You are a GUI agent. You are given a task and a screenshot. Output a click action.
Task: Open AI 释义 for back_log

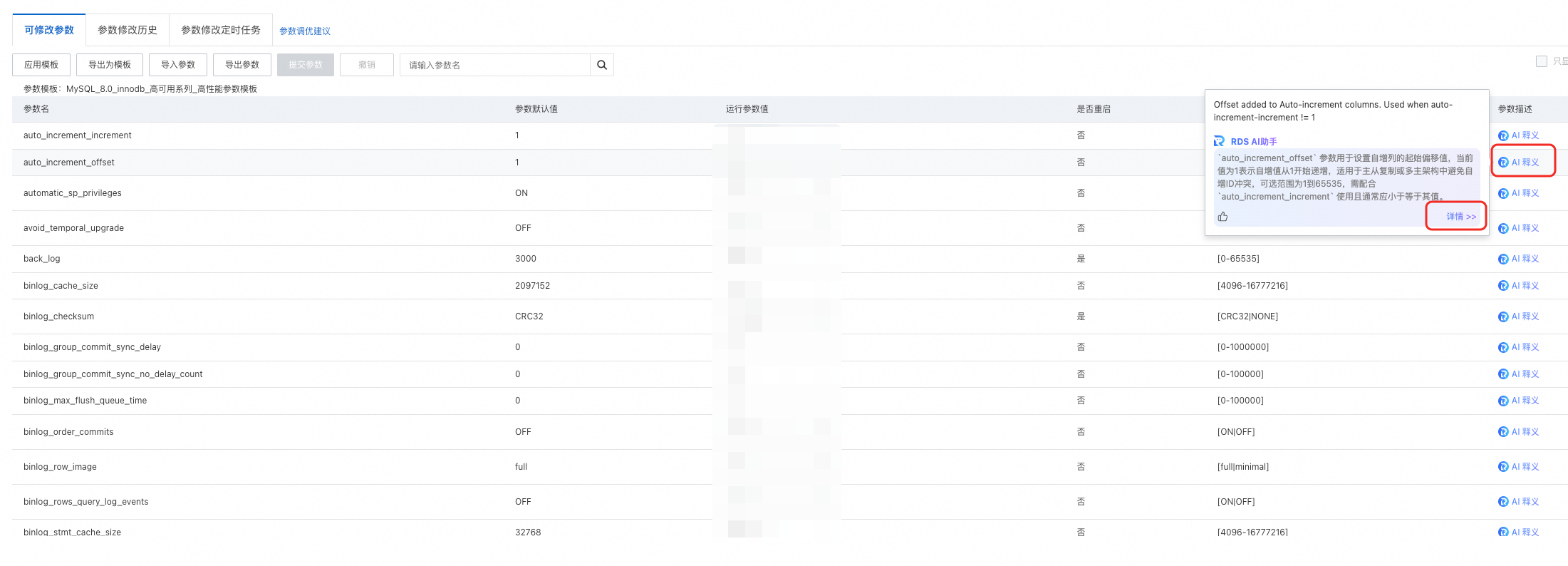click(1518, 259)
